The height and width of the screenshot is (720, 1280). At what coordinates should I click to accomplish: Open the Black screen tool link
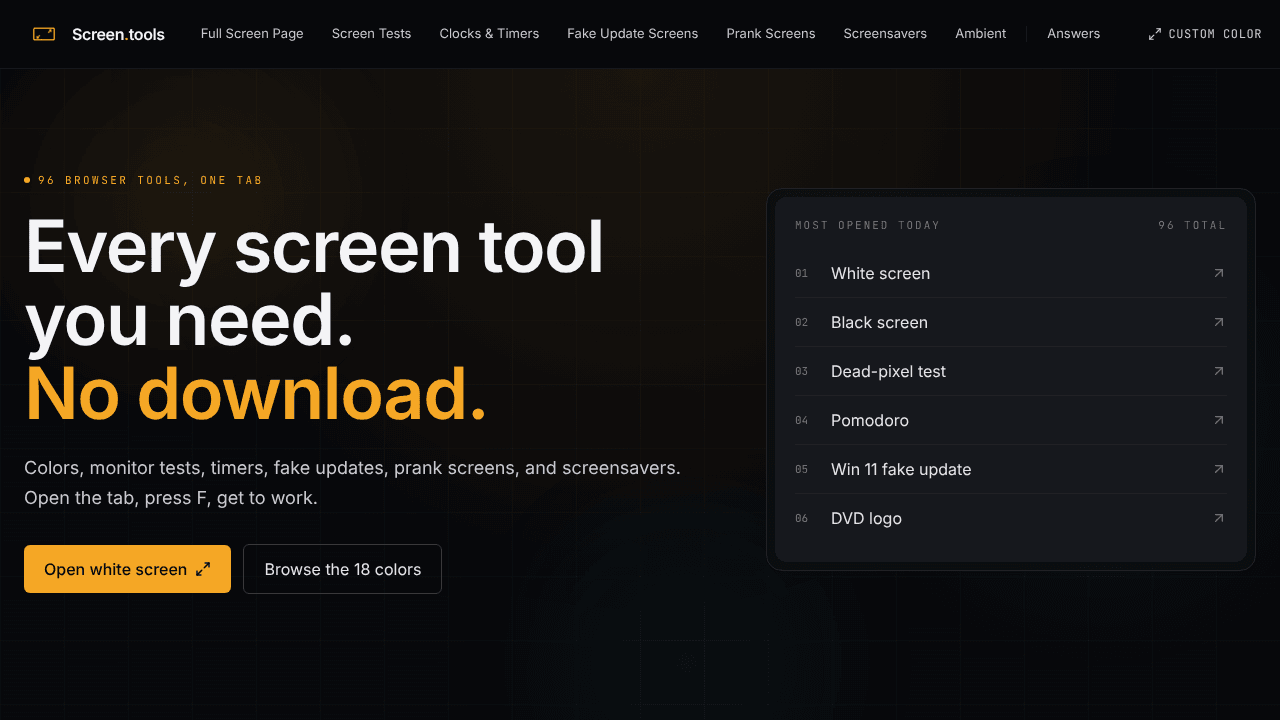point(1010,322)
